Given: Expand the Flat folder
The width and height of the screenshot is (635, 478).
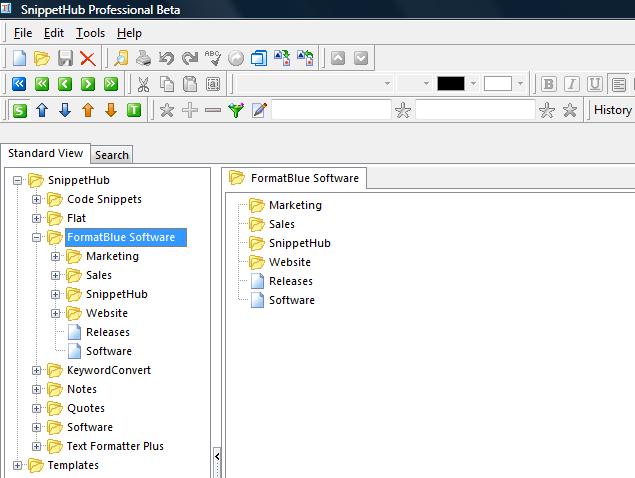Looking at the screenshot, I should (x=36, y=218).
